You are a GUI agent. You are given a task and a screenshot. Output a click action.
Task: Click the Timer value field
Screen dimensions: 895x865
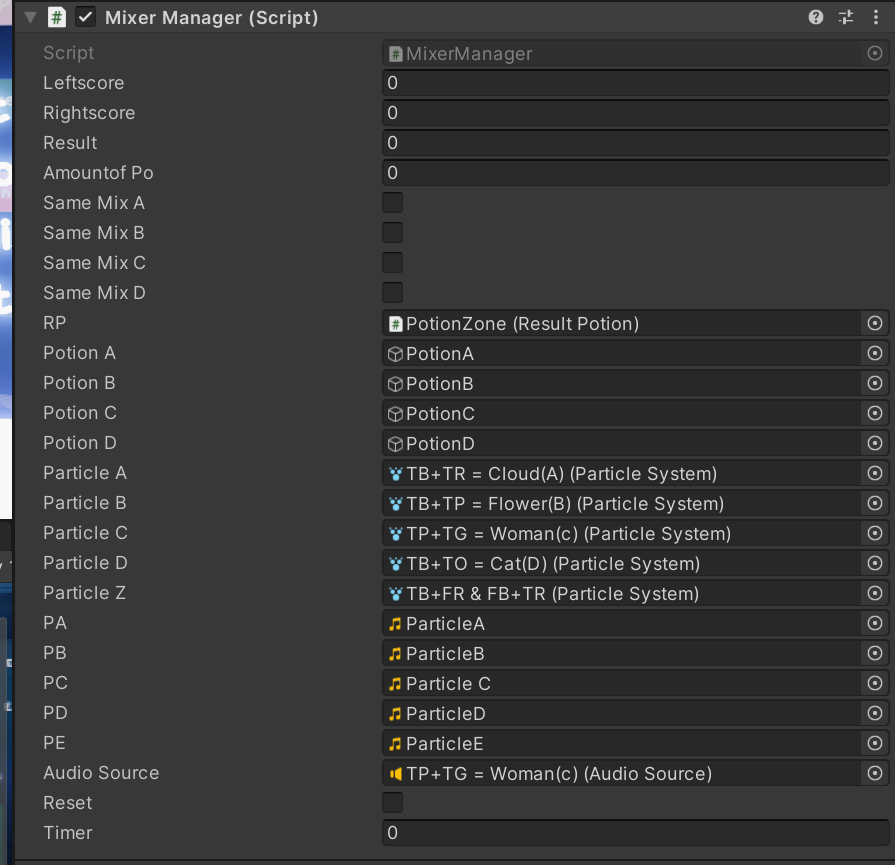point(635,832)
